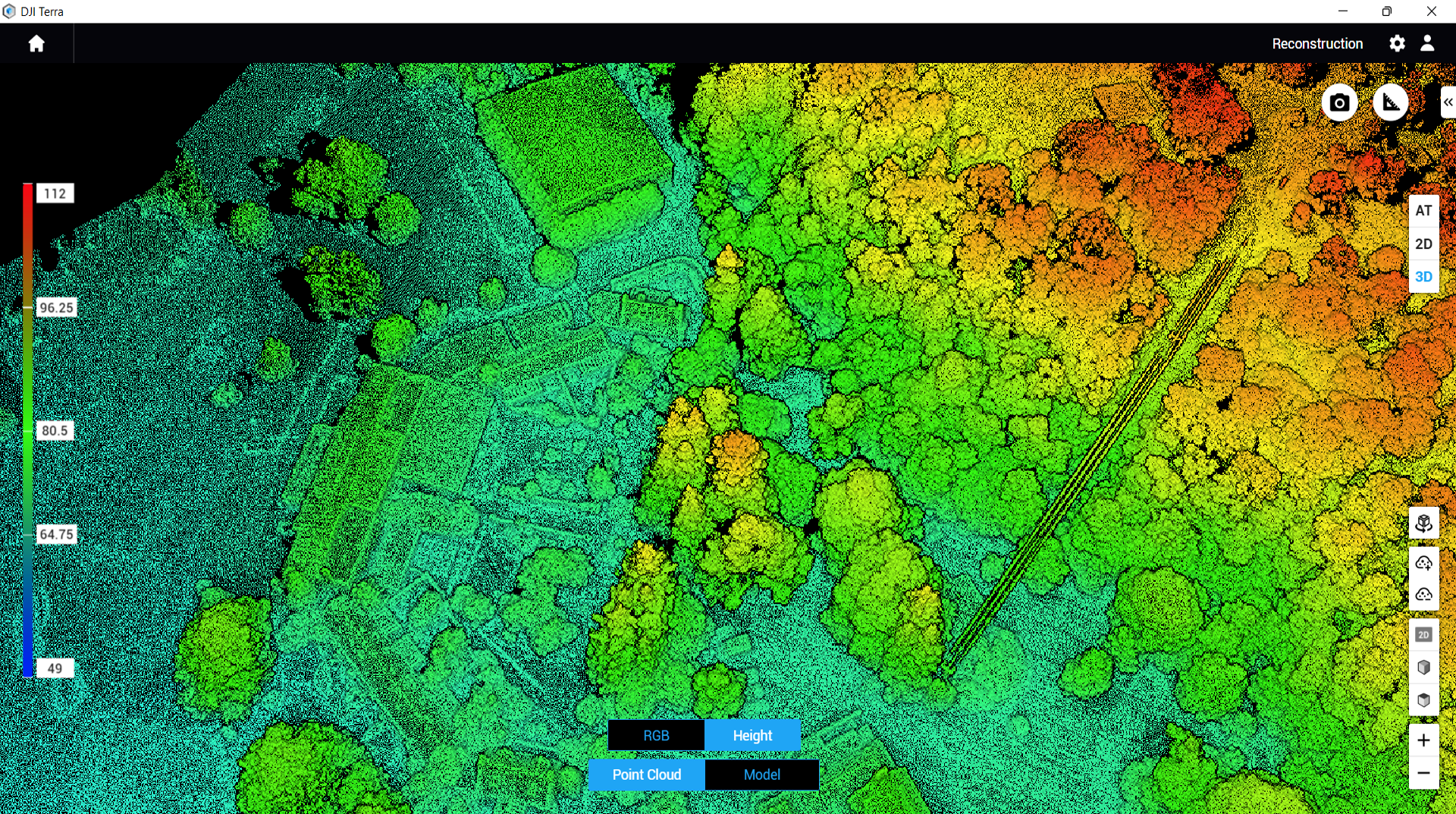The width and height of the screenshot is (1456, 814).
Task: Toggle display to Height coloring
Action: pos(752,735)
